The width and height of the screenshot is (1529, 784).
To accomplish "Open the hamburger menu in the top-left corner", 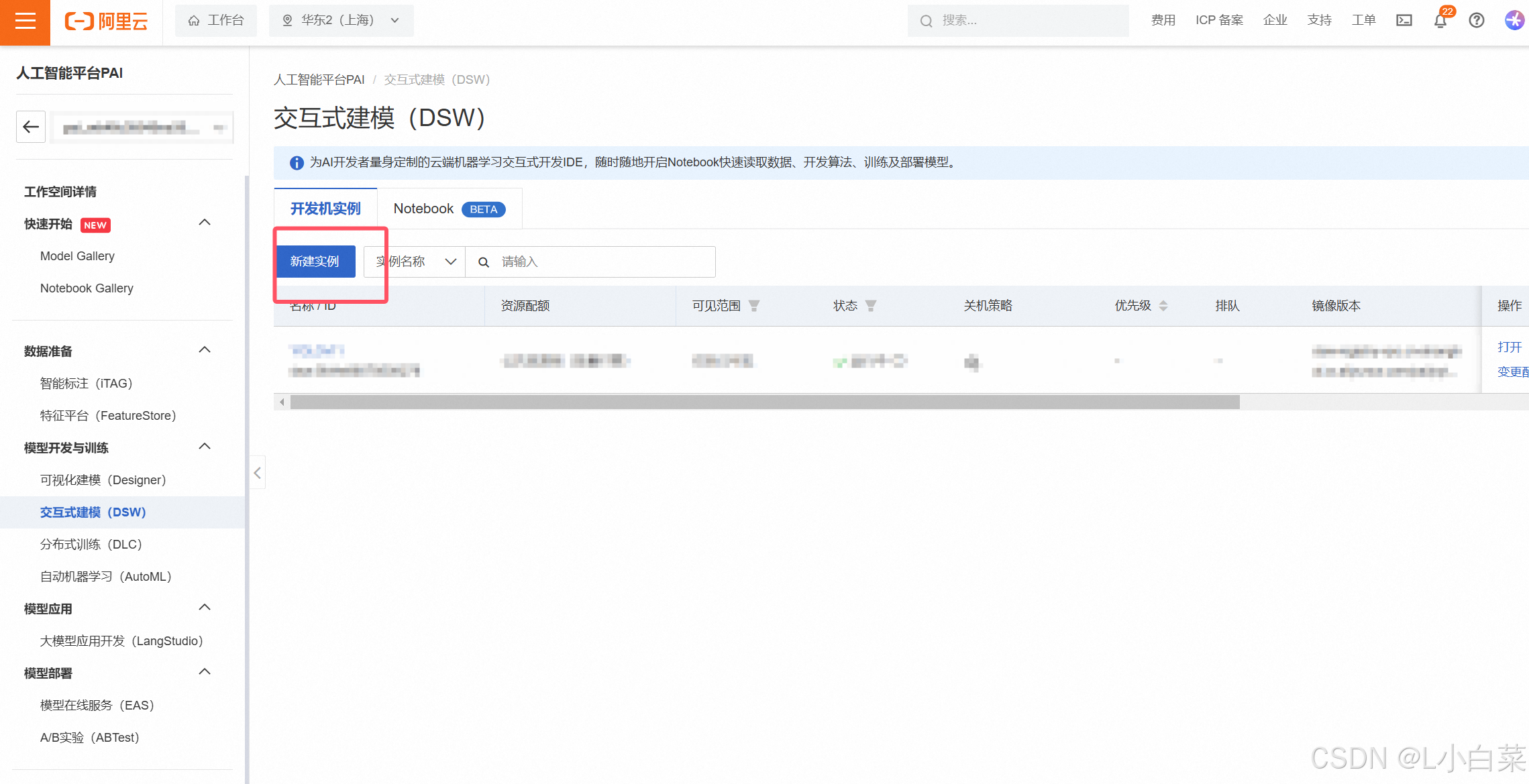I will (x=25, y=21).
